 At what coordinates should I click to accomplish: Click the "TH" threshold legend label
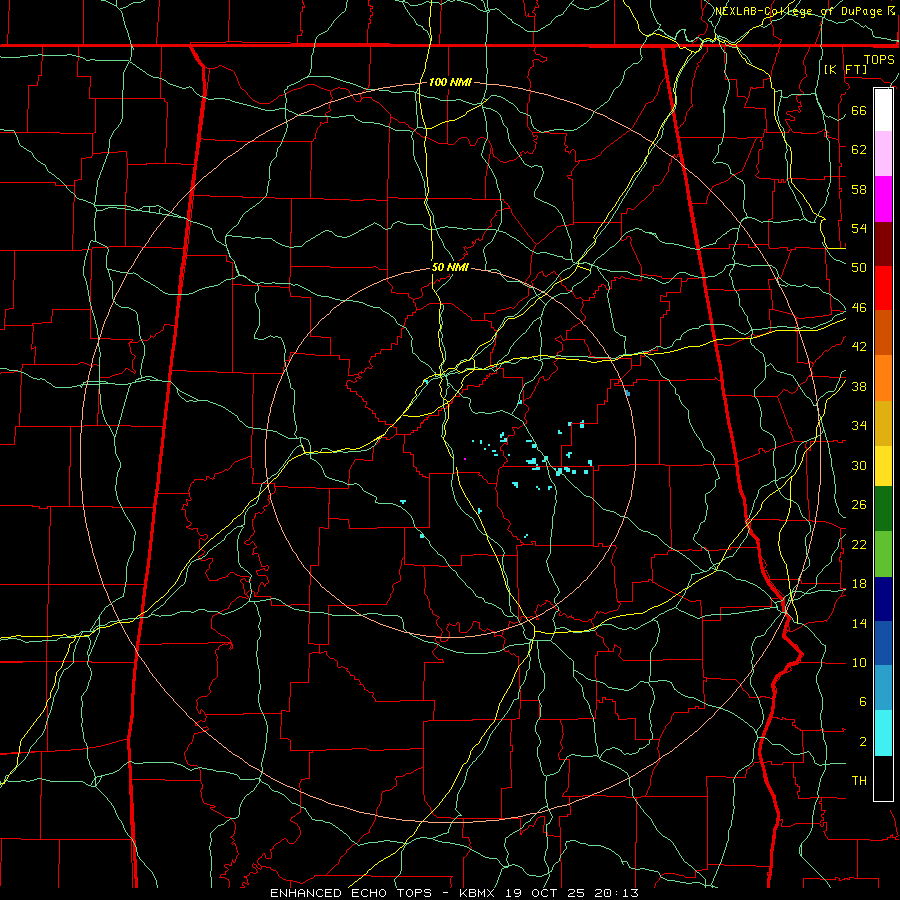point(859,780)
